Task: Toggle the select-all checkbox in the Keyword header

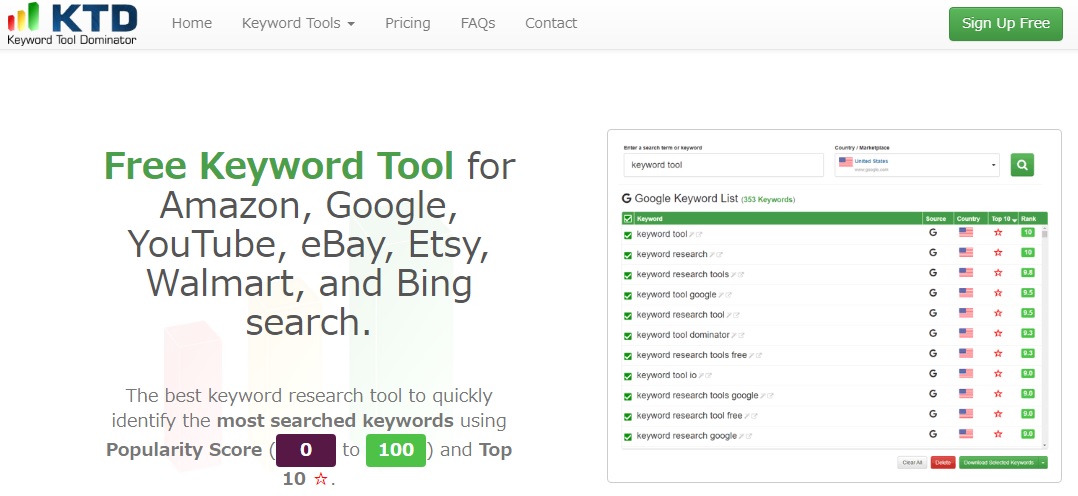Action: (628, 219)
